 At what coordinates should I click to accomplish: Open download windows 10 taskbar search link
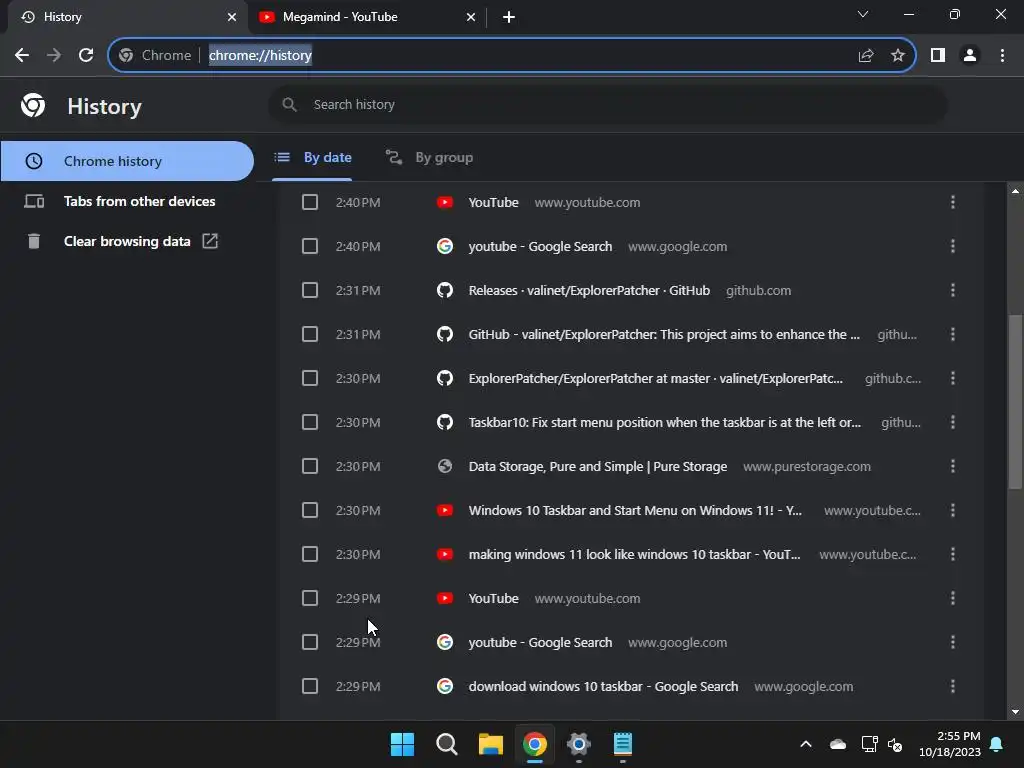click(603, 686)
